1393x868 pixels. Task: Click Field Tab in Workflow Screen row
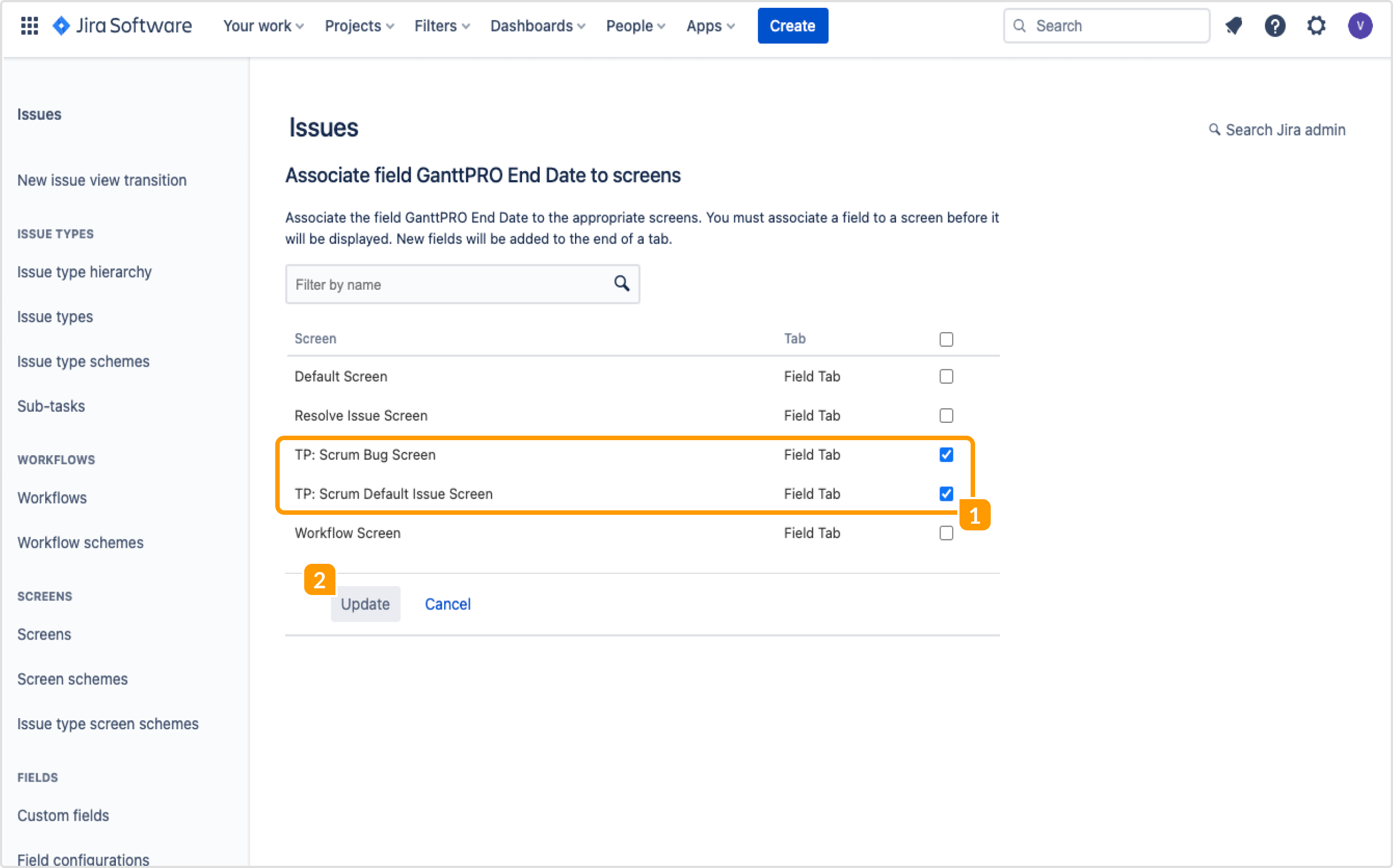click(x=812, y=533)
